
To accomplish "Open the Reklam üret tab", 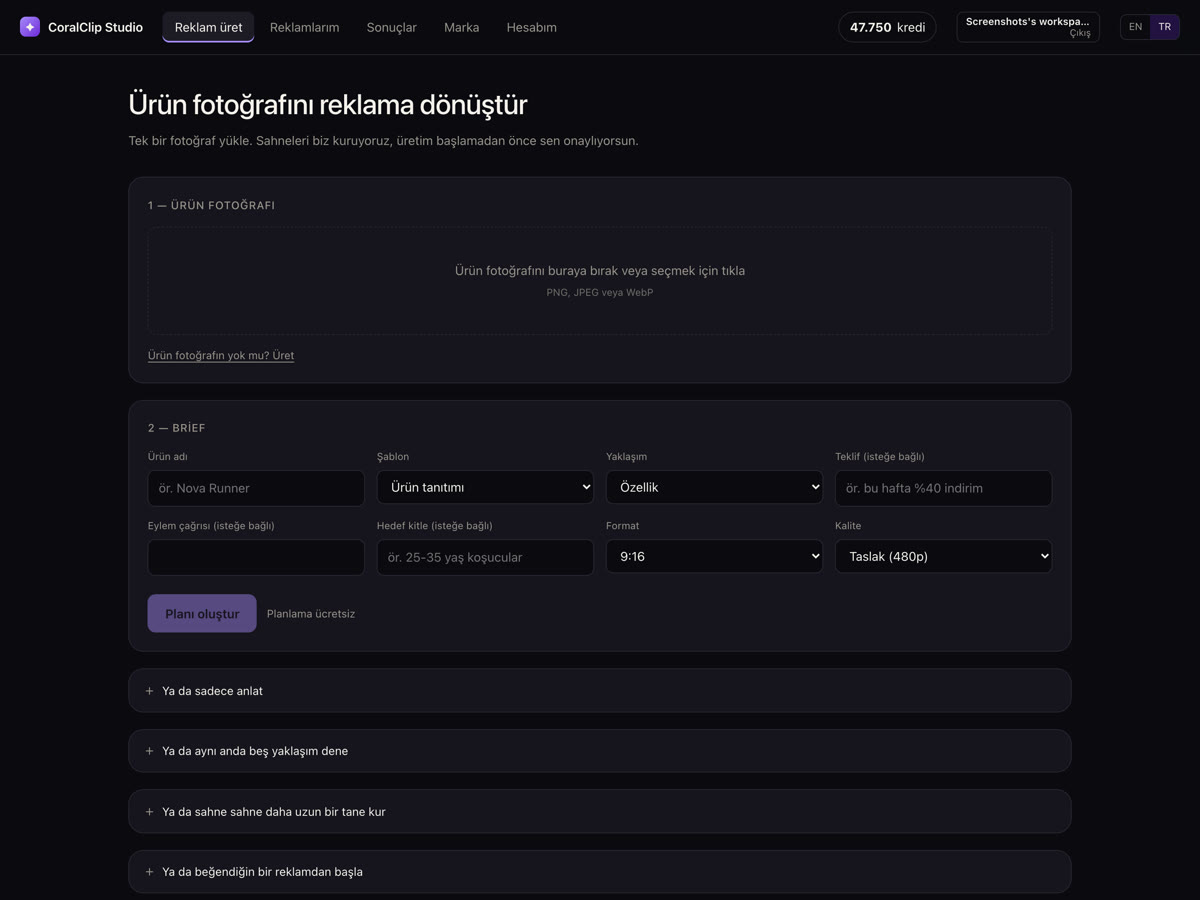I will click(208, 27).
